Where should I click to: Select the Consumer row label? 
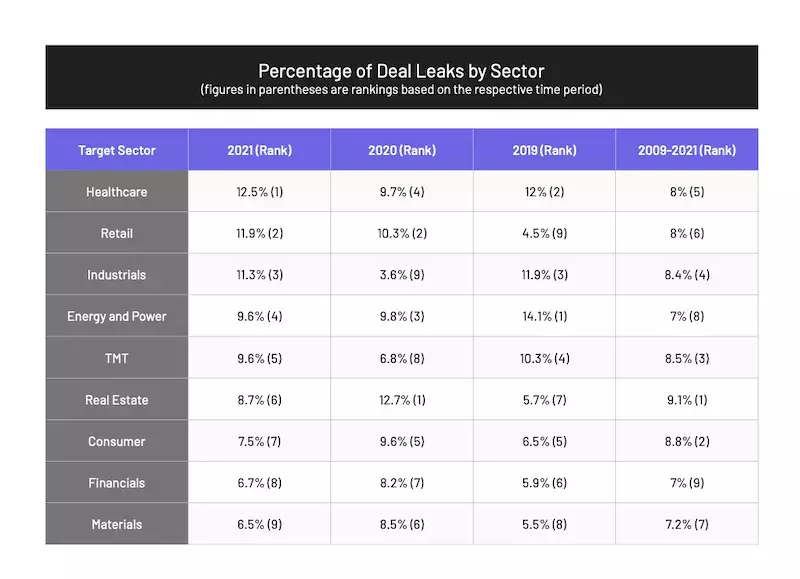(x=117, y=441)
